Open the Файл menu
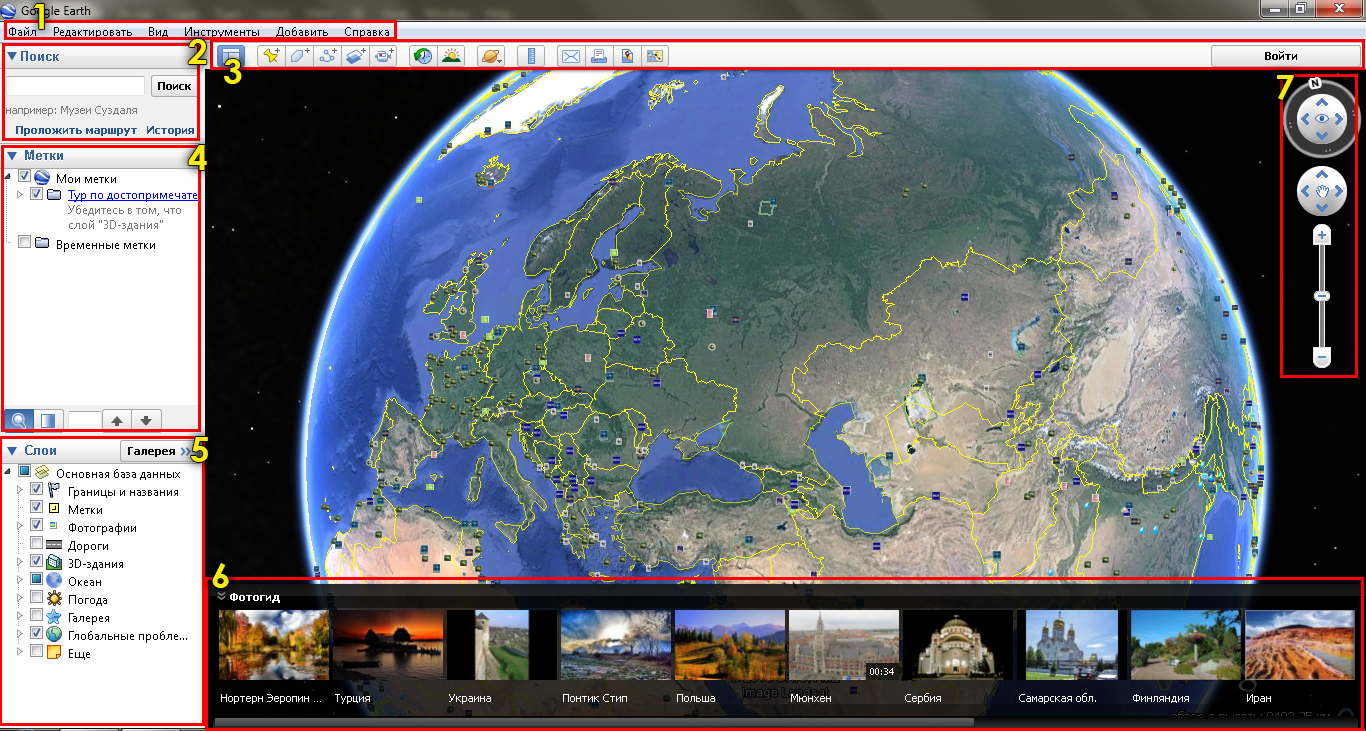This screenshot has height=731, width=1366. [x=22, y=32]
